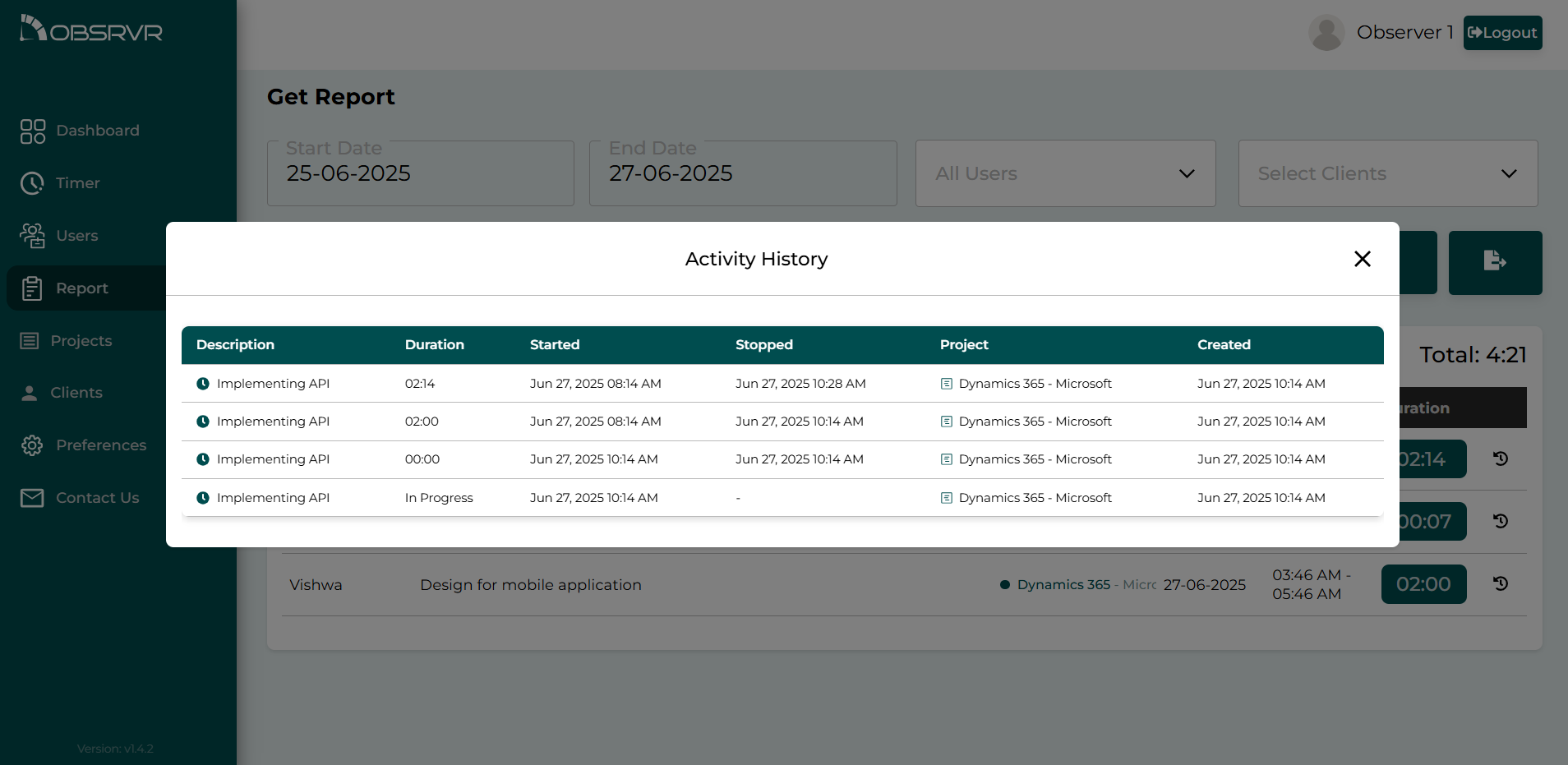Click the Observer 1 profile avatar
This screenshot has width=1568, height=765.
point(1326,33)
